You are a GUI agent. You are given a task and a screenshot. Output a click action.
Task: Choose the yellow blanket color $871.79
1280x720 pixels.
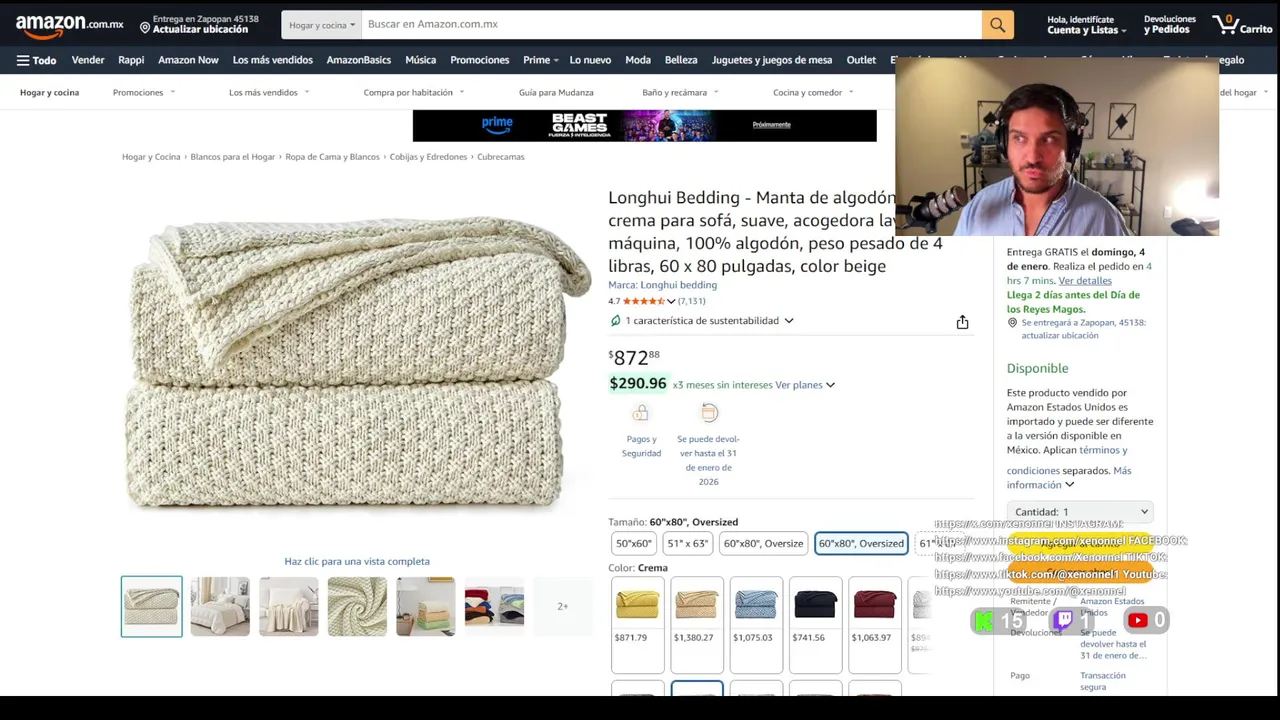[x=637, y=623]
